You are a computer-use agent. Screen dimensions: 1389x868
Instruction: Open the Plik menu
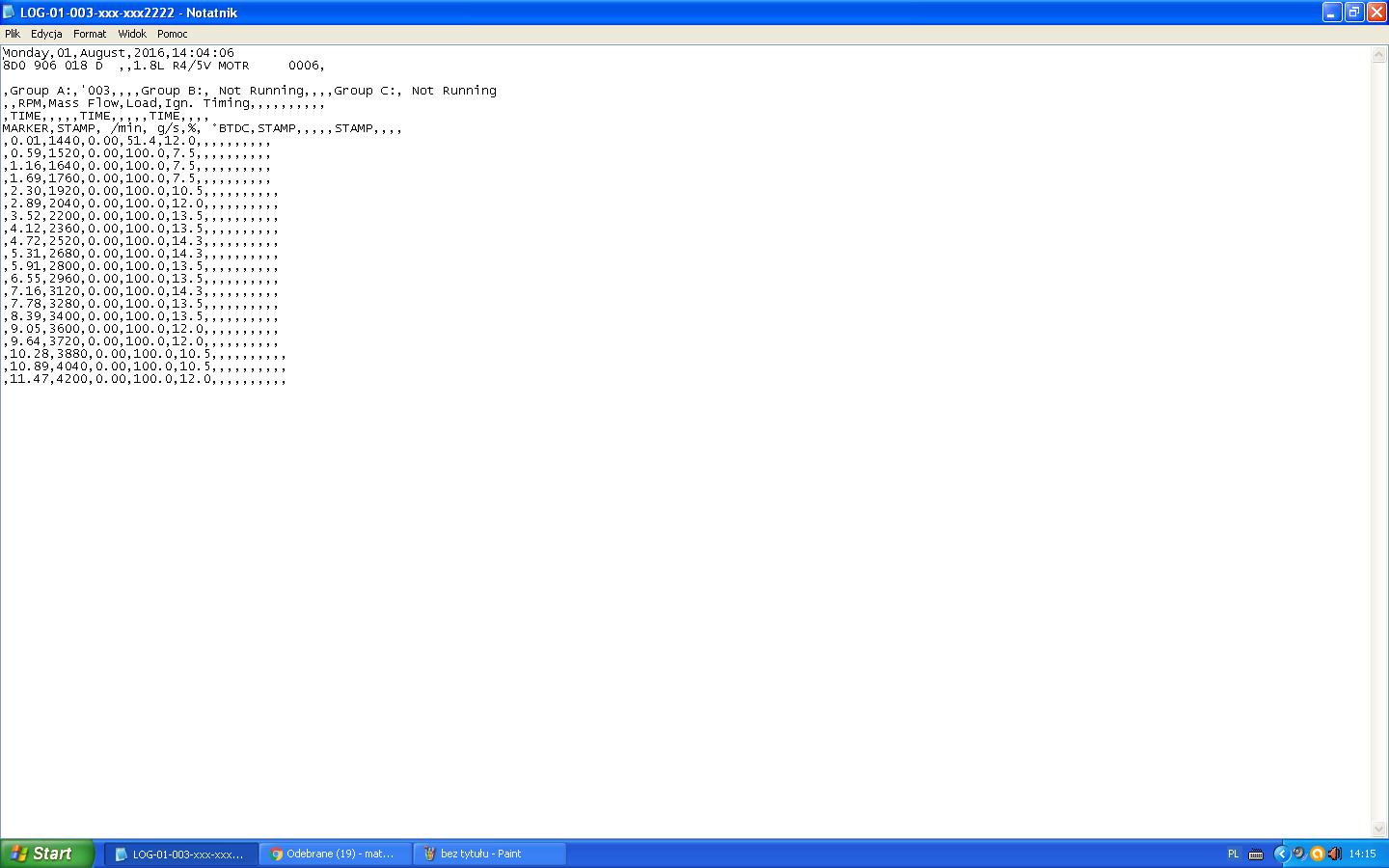(13, 34)
